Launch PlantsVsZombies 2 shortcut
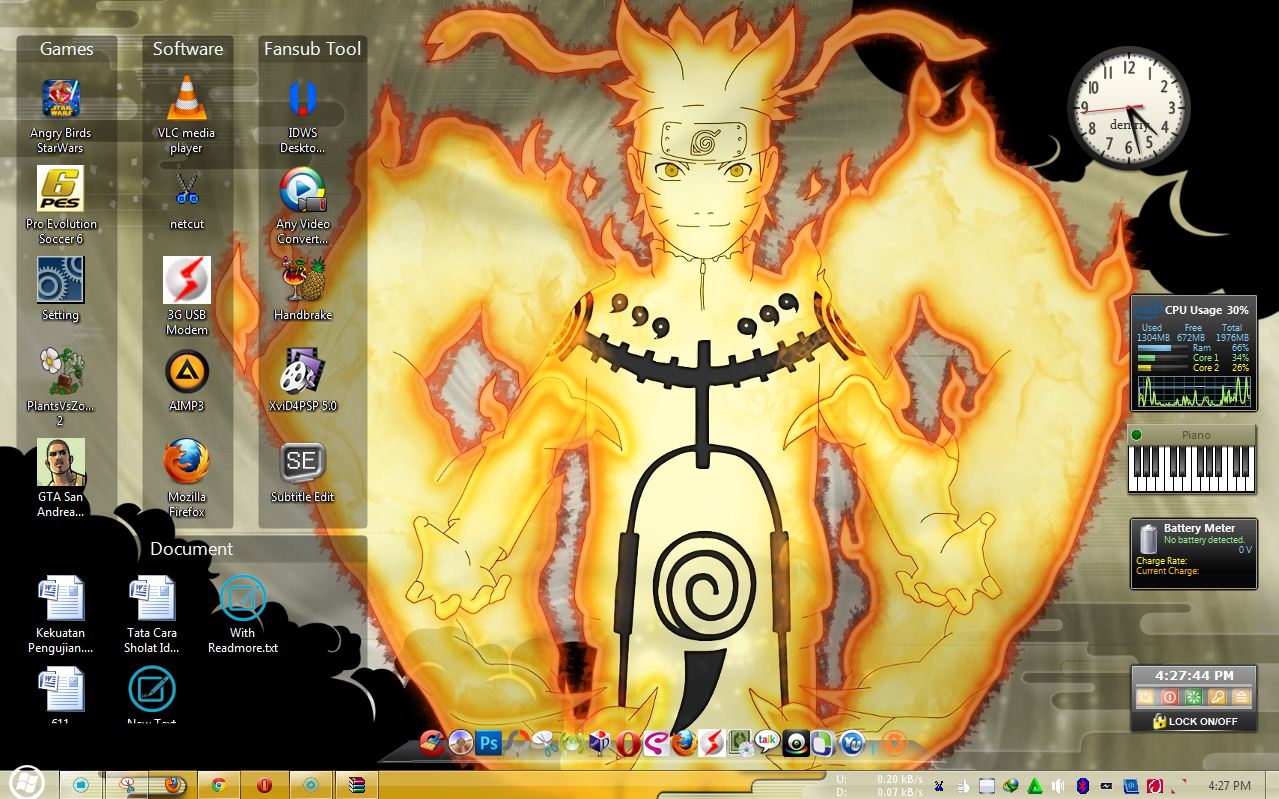Viewport: 1279px width, 799px height. [61, 386]
